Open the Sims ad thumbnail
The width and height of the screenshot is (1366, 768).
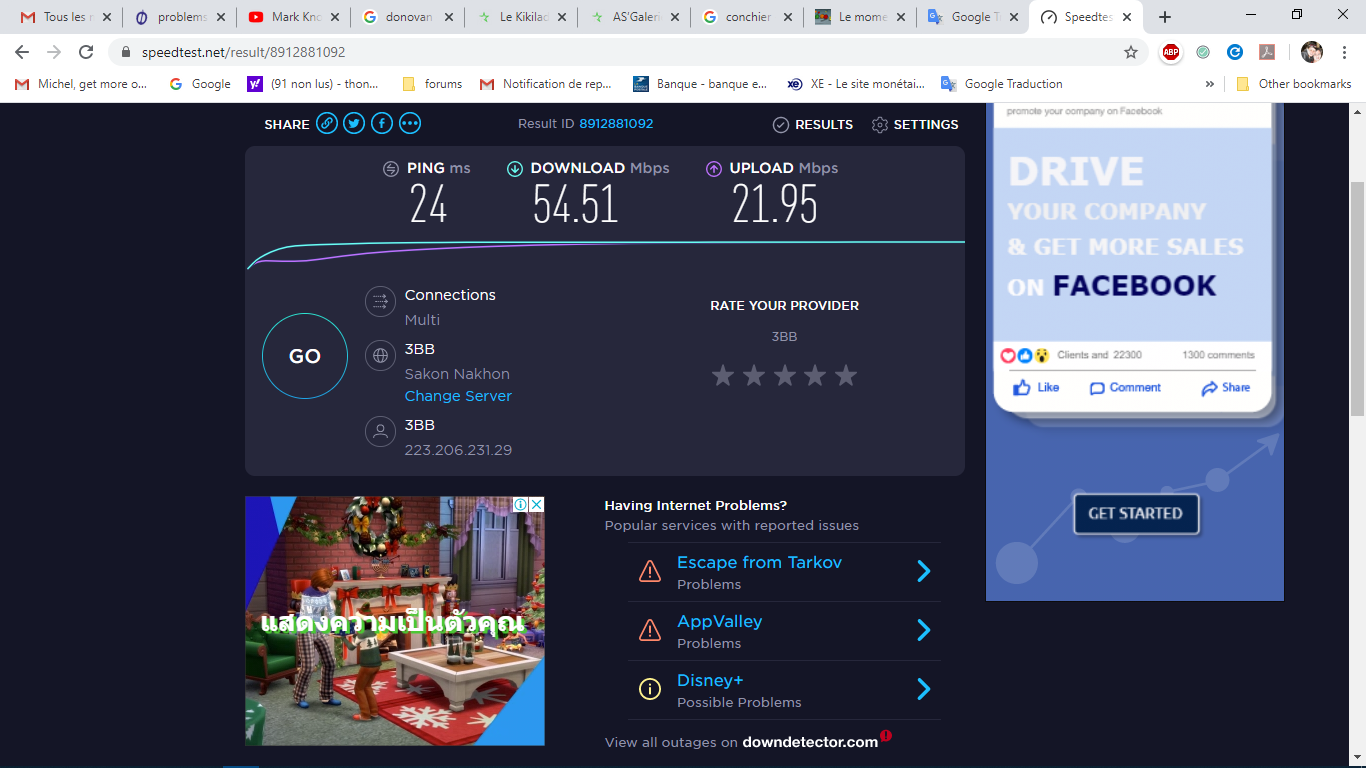pos(395,621)
